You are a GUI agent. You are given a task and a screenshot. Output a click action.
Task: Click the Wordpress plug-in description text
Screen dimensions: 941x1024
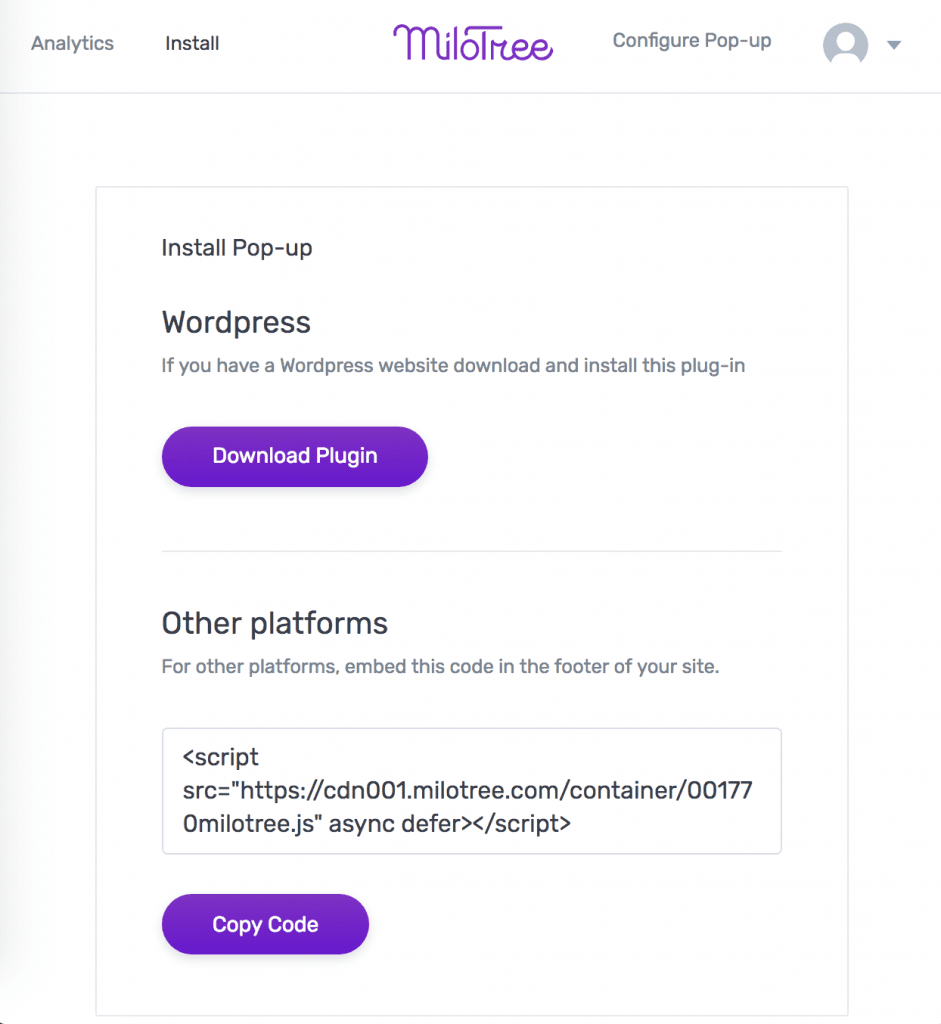(x=452, y=365)
